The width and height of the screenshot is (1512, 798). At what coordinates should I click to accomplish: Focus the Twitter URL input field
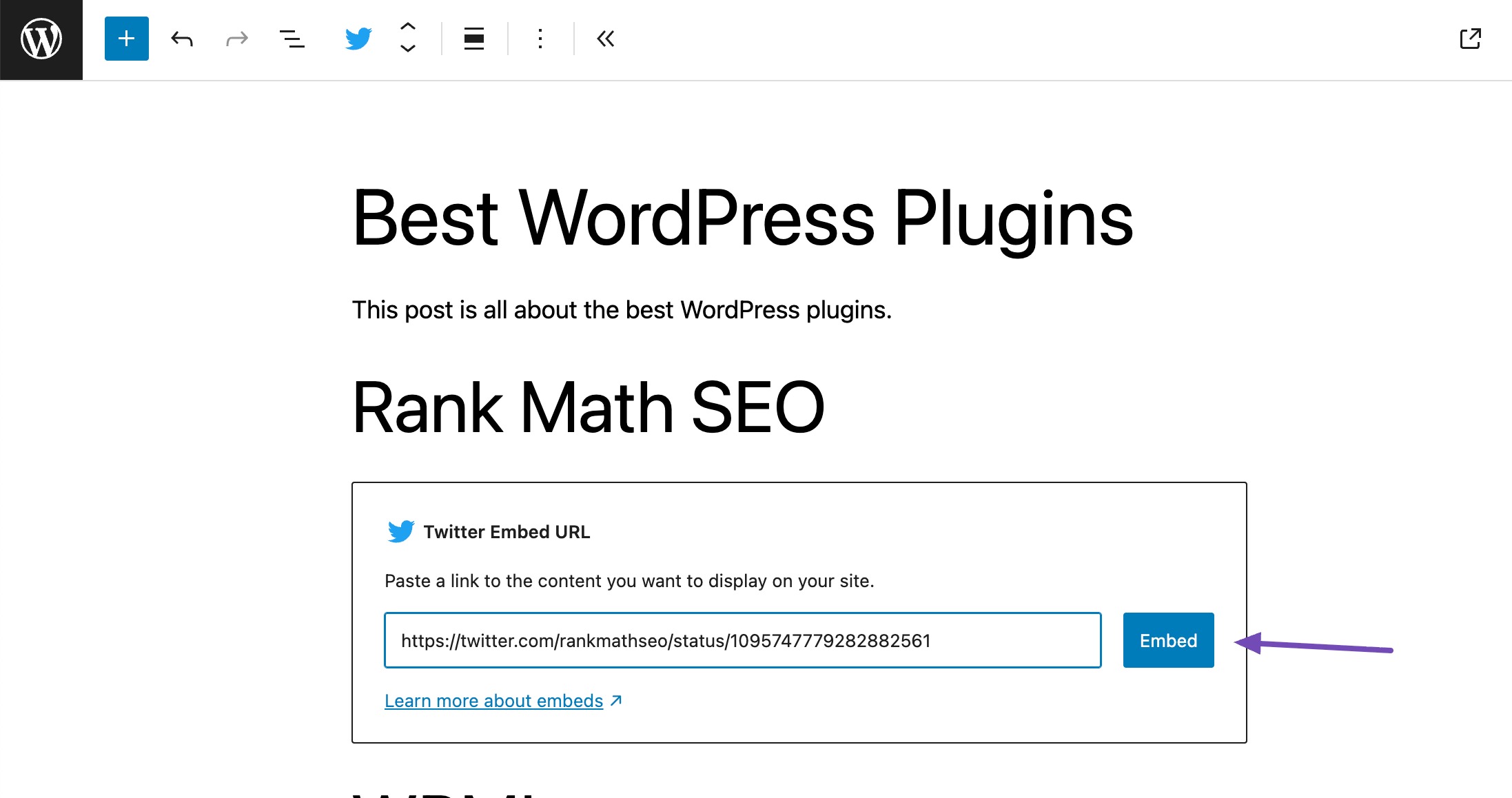pos(743,640)
